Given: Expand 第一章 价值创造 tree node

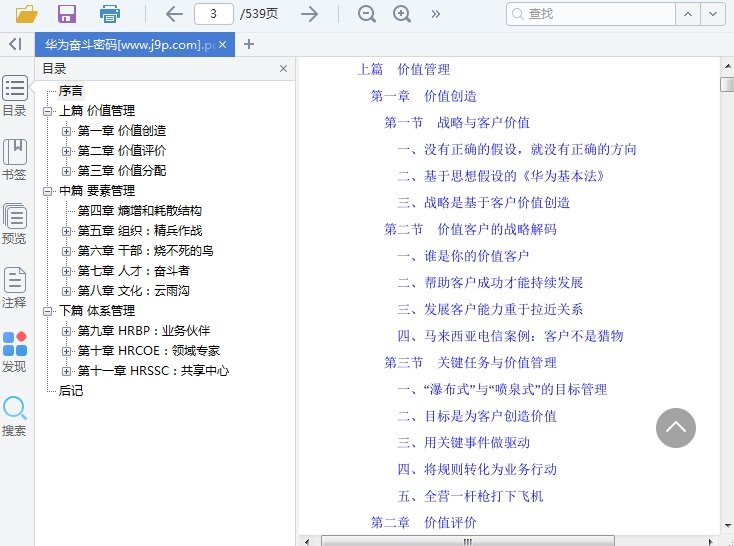Looking at the screenshot, I should (x=66, y=132).
